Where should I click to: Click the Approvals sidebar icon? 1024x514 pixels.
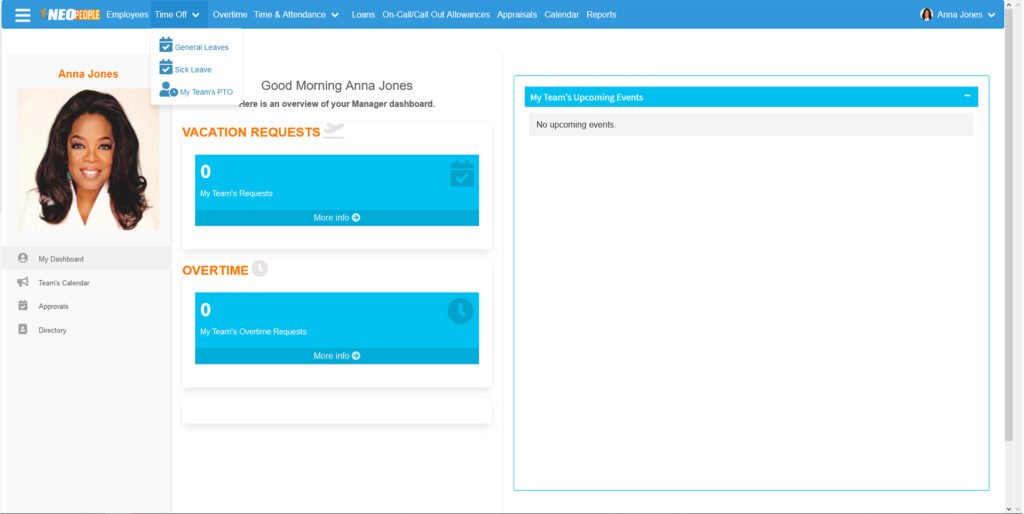coord(23,306)
